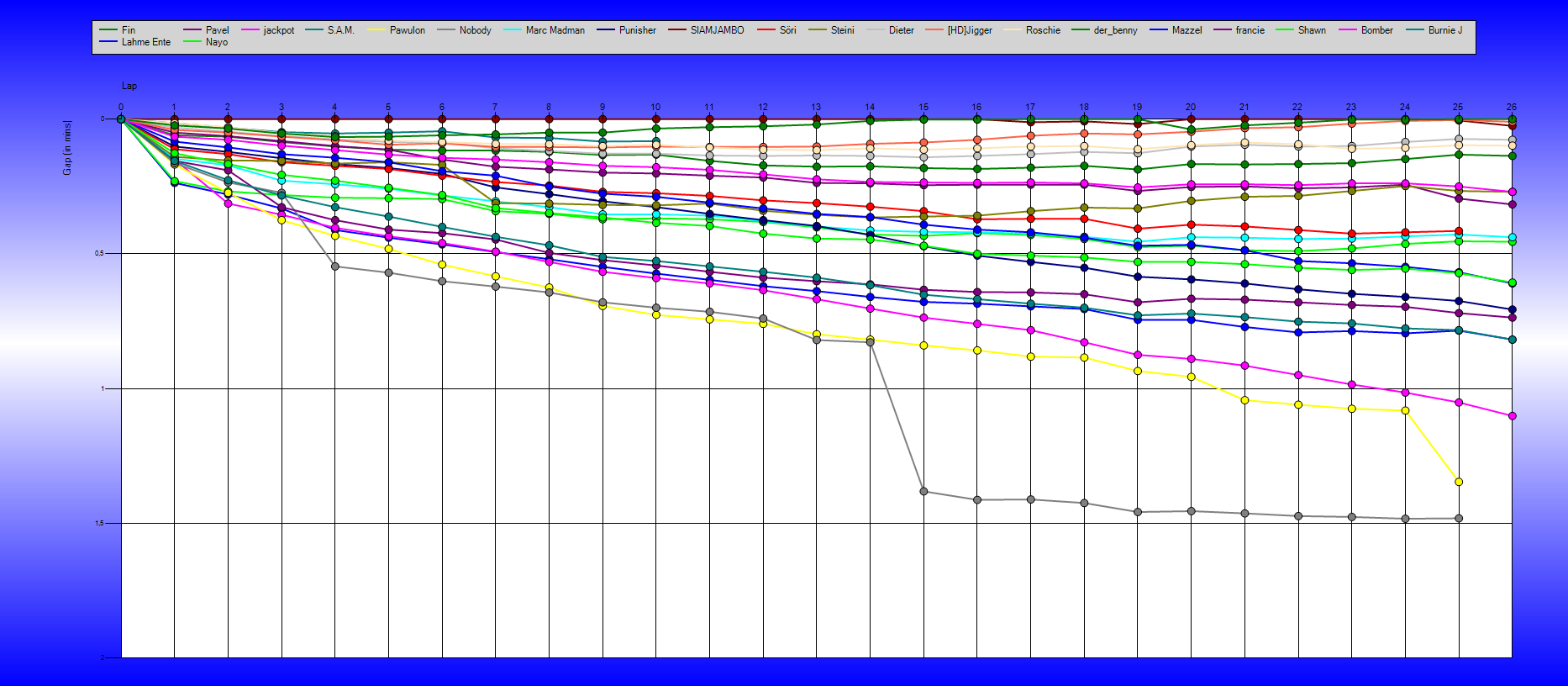The image size is (1568, 686).
Task: Click lap number 6 on the axis
Action: [x=442, y=108]
